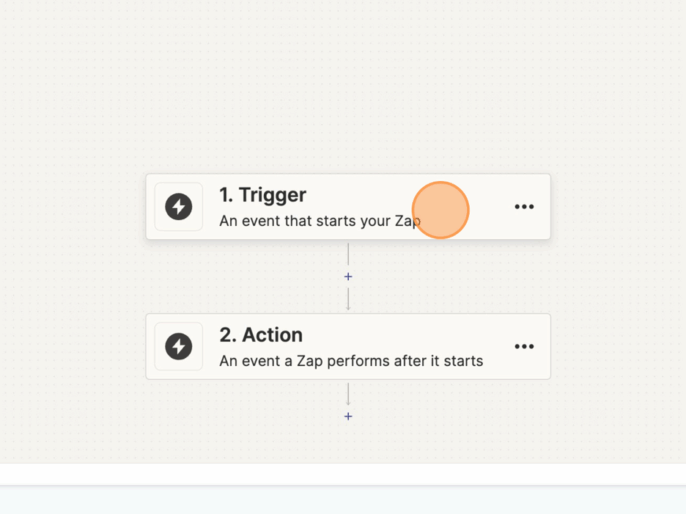Click the connector line below the Trigger card
Image resolution: width=686 pixels, height=514 pixels.
pos(348,254)
